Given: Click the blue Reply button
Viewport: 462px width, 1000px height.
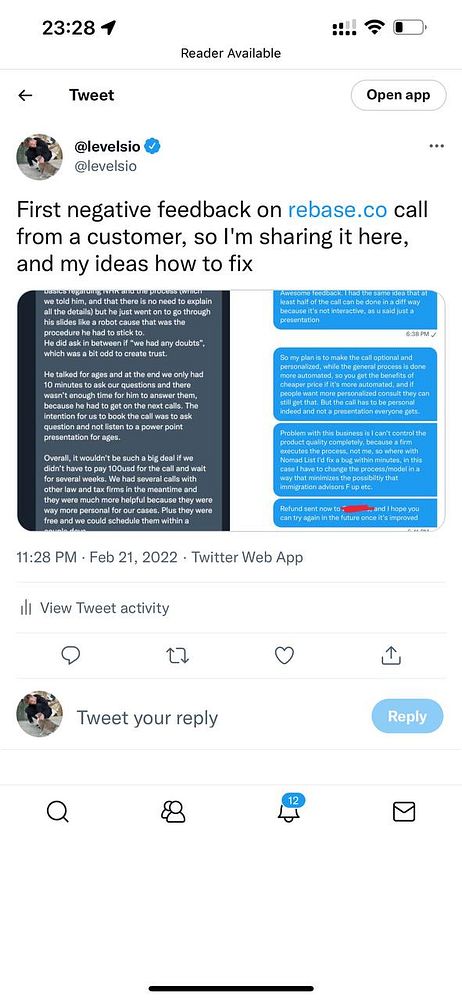Looking at the screenshot, I should pyautogui.click(x=407, y=716).
